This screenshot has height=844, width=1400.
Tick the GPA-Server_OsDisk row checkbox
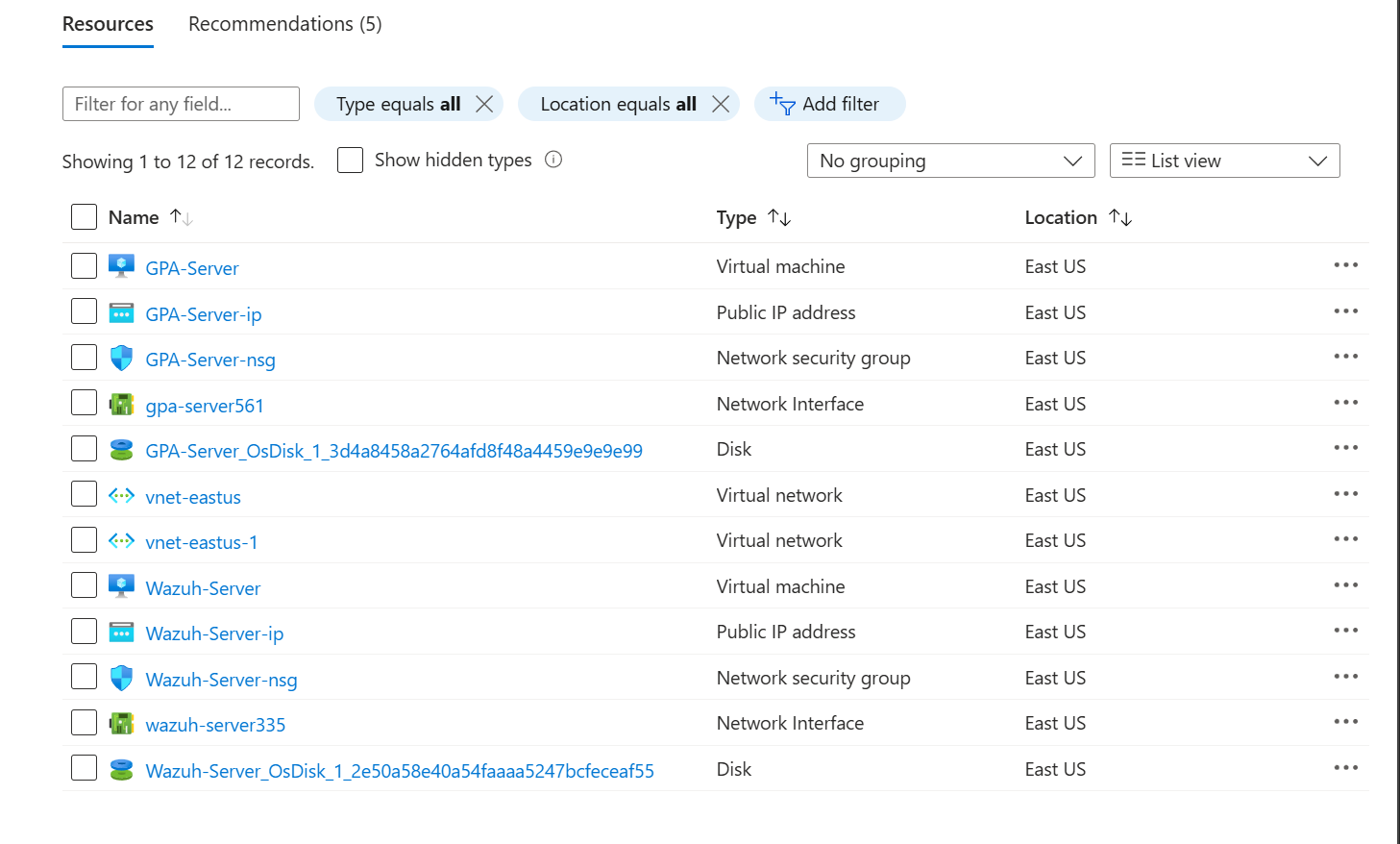(85, 449)
